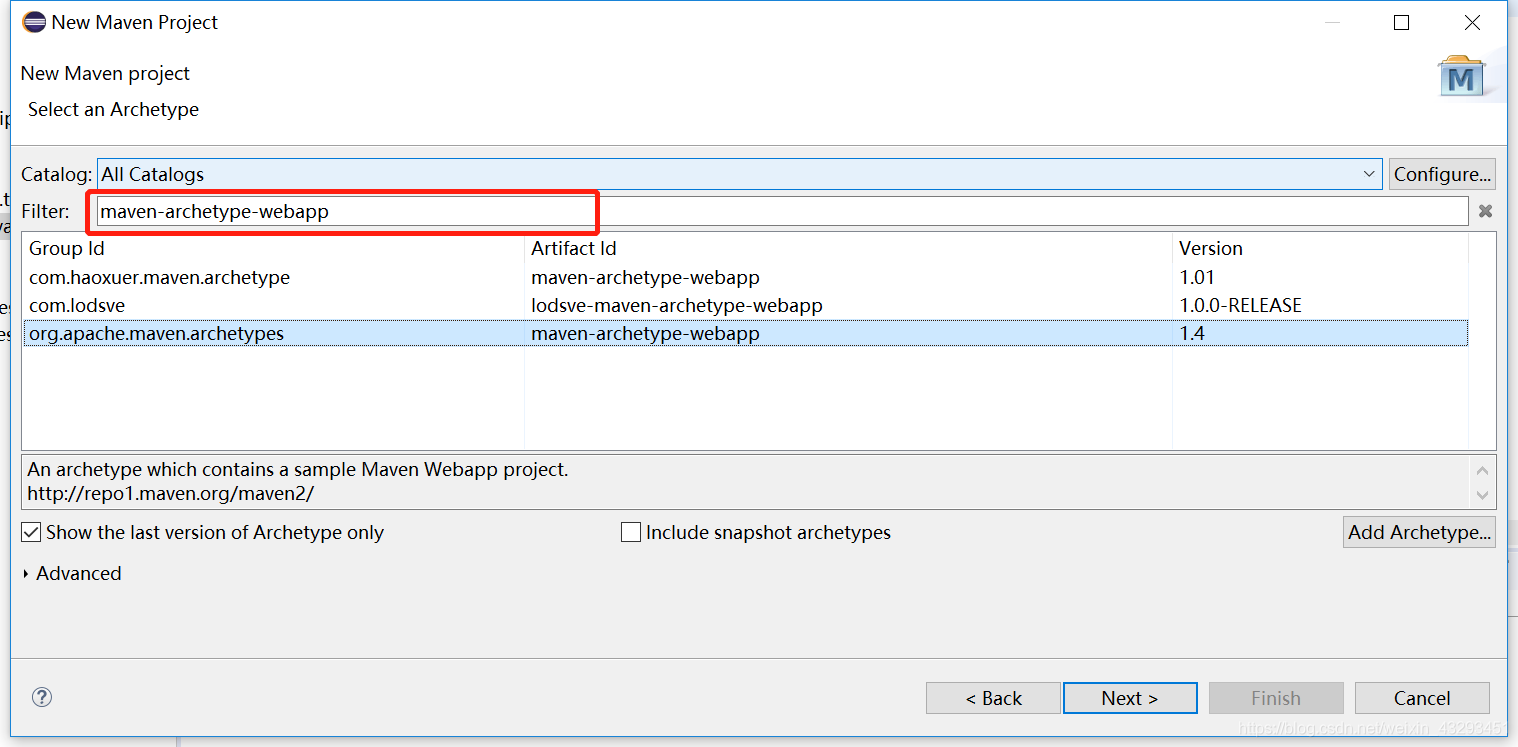Click the Add Archetype... button
The height and width of the screenshot is (747, 1518).
[1419, 532]
